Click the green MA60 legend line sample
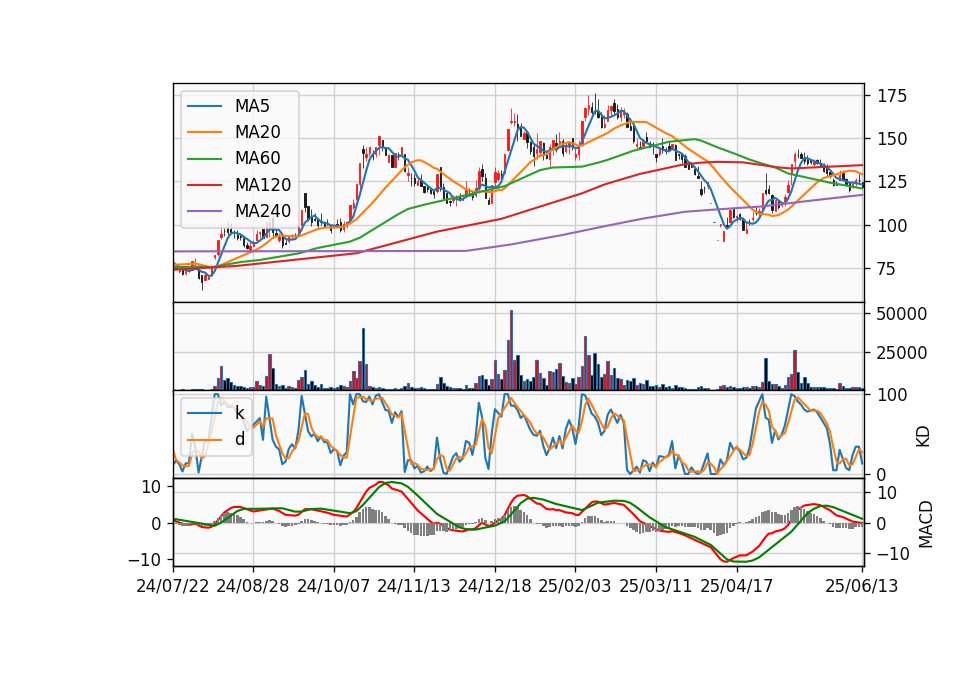The height and width of the screenshot is (690, 960). pyautogui.click(x=204, y=159)
